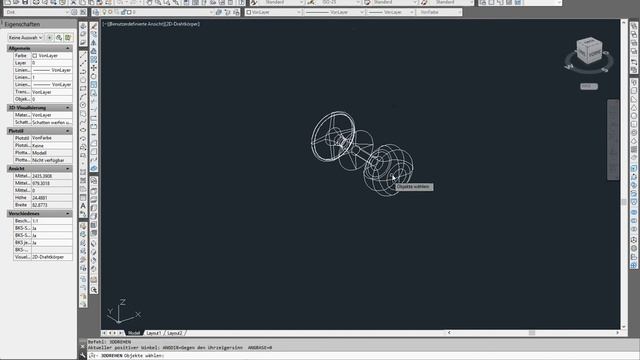
Task: Collapse the Plotstil properties section
Action: 67,131
